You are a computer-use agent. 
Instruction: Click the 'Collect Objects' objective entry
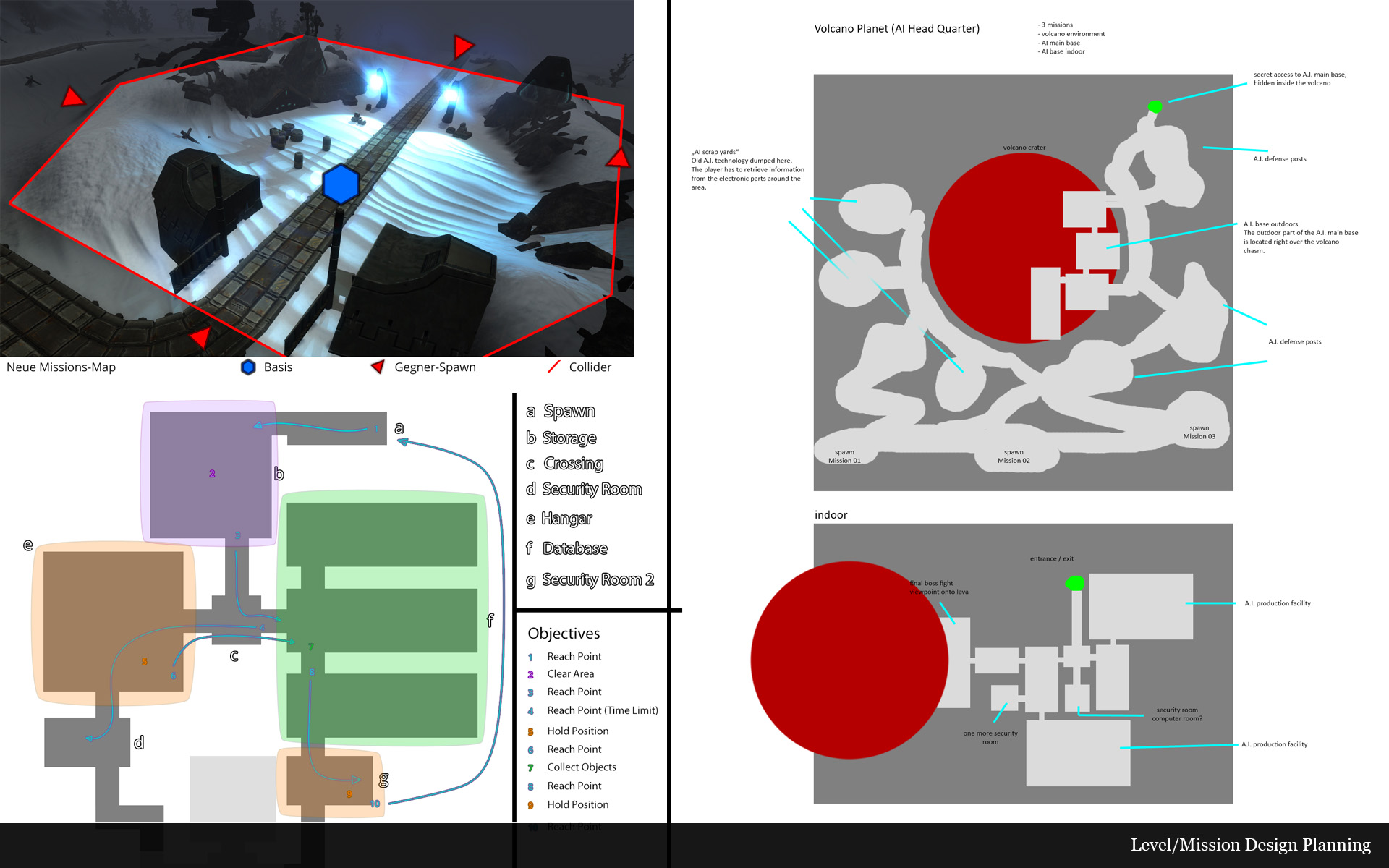pyautogui.click(x=581, y=767)
